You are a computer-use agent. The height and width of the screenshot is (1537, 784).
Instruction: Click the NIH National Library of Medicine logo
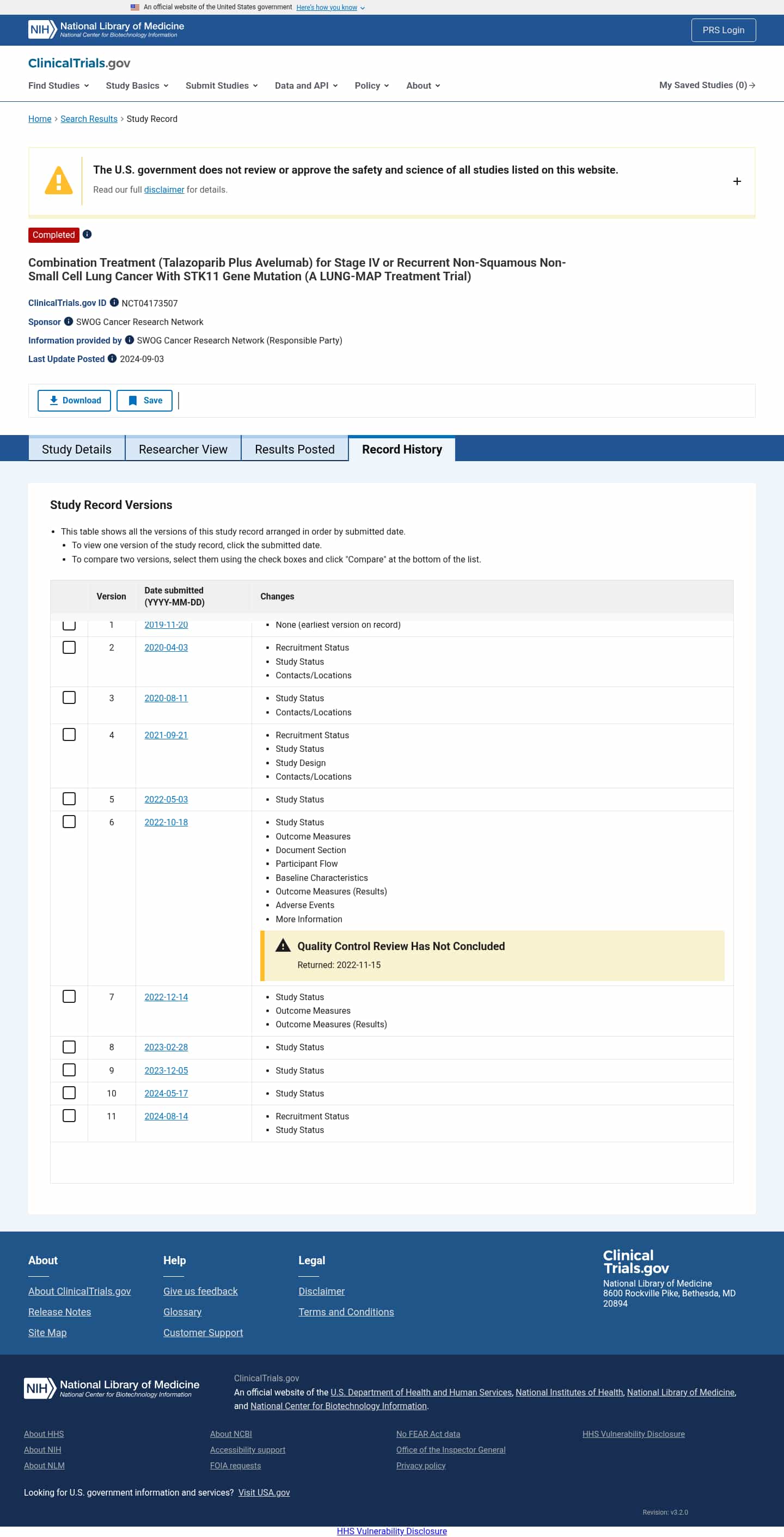tap(106, 29)
